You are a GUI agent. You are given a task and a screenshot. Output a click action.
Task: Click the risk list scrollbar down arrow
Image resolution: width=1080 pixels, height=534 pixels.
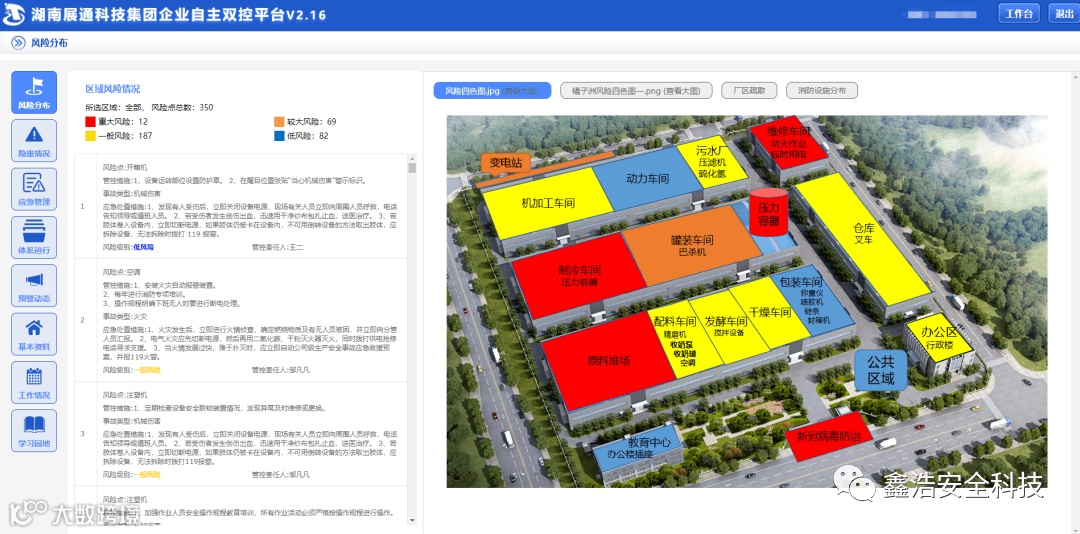click(x=412, y=520)
